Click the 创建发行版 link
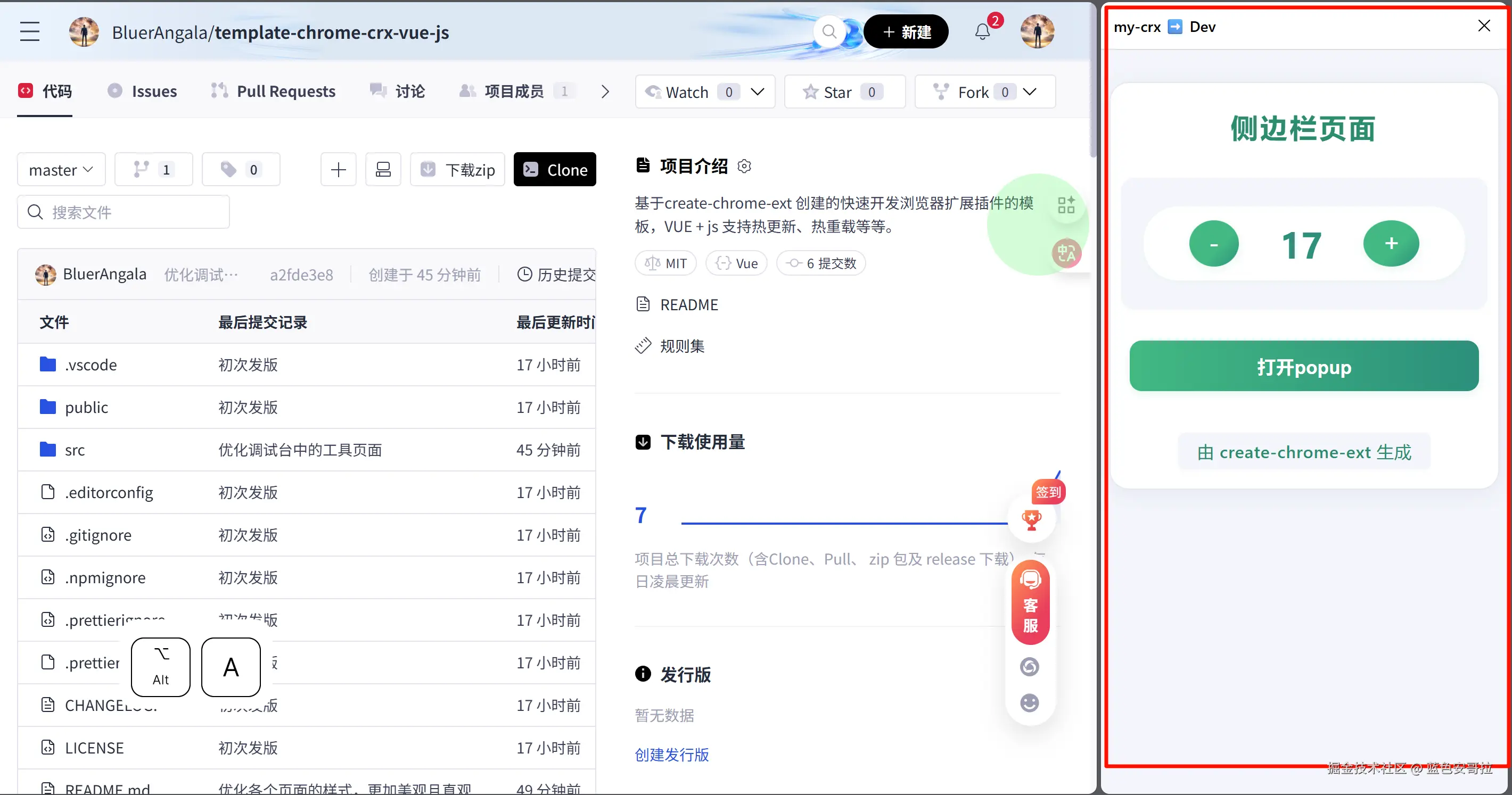 (x=671, y=755)
